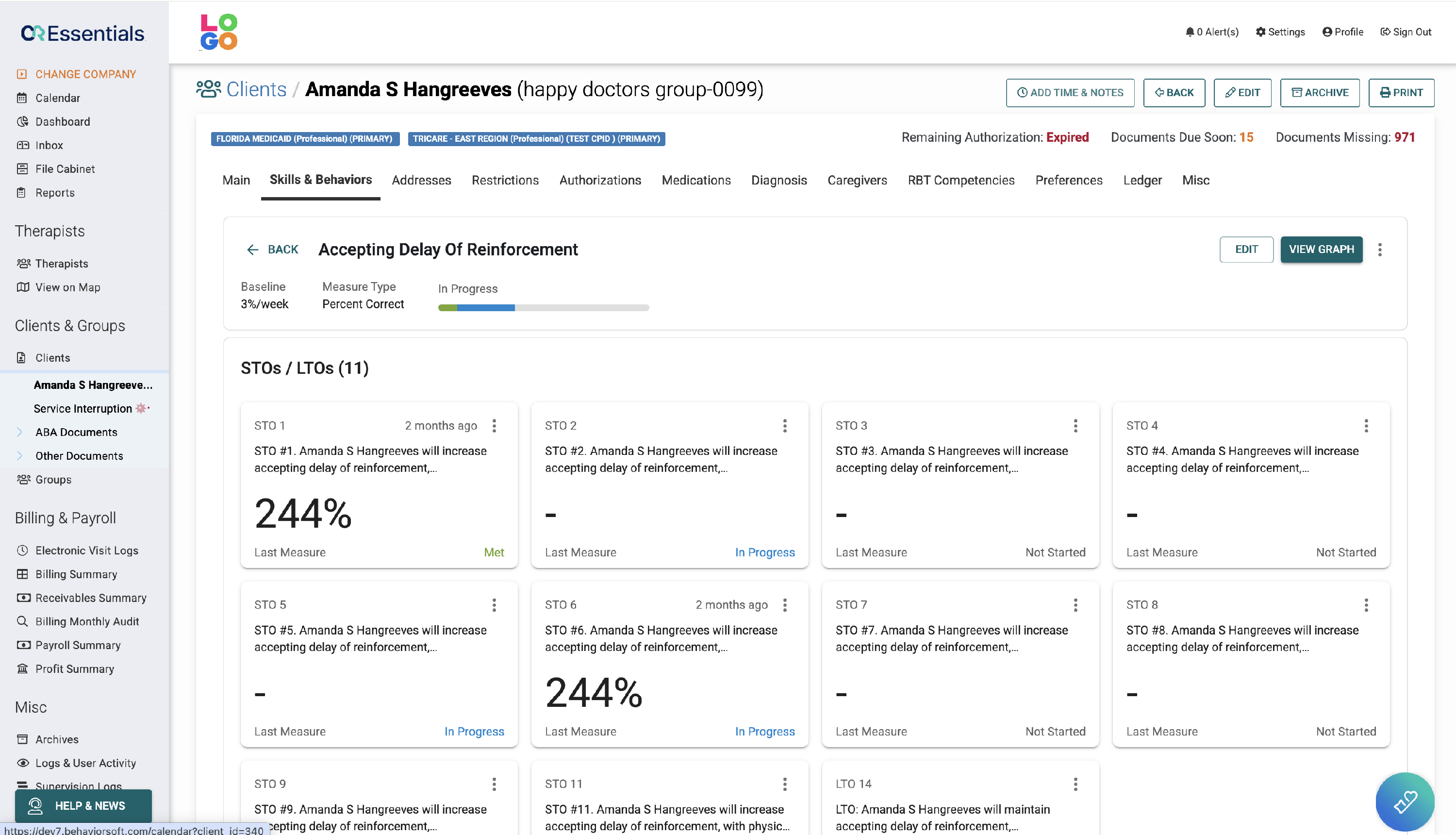This screenshot has width=1456, height=835.
Task: Click the Add Time & Notes button
Action: tap(1070, 93)
